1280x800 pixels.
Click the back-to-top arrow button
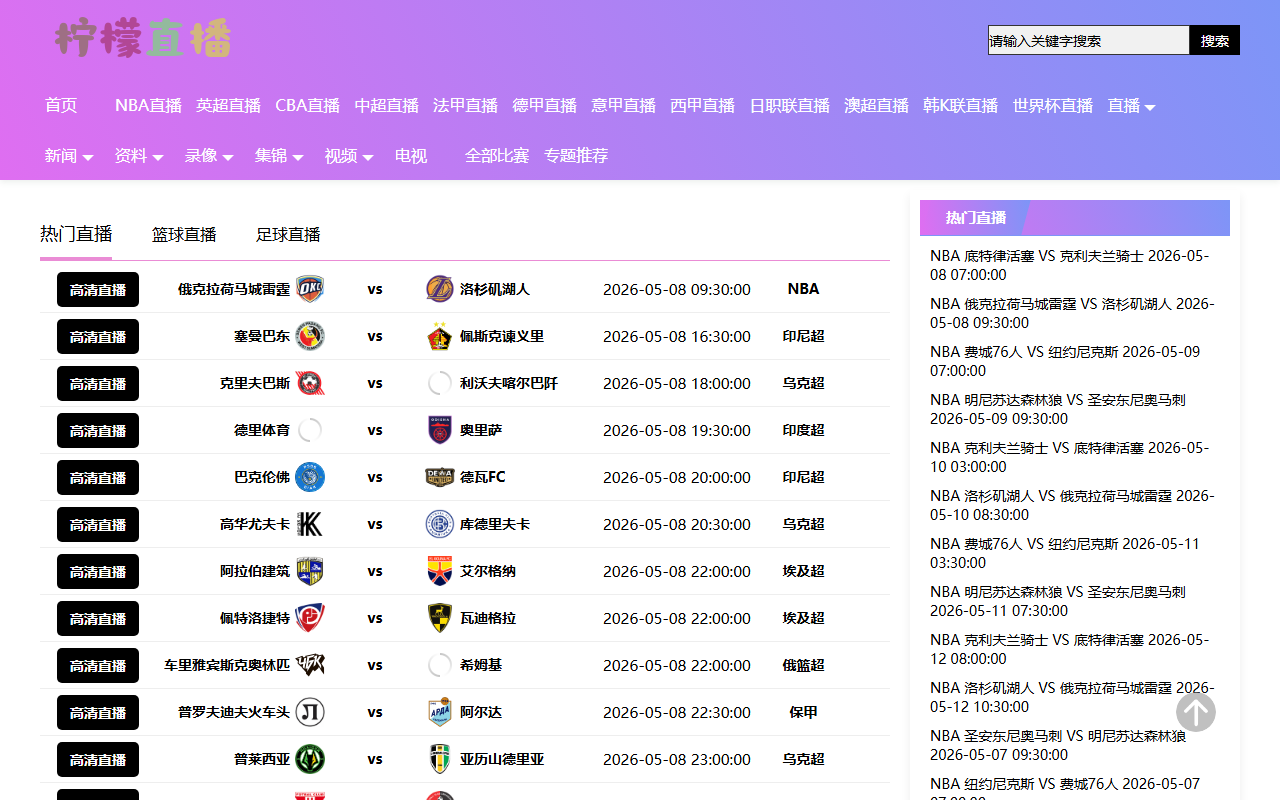[1196, 712]
